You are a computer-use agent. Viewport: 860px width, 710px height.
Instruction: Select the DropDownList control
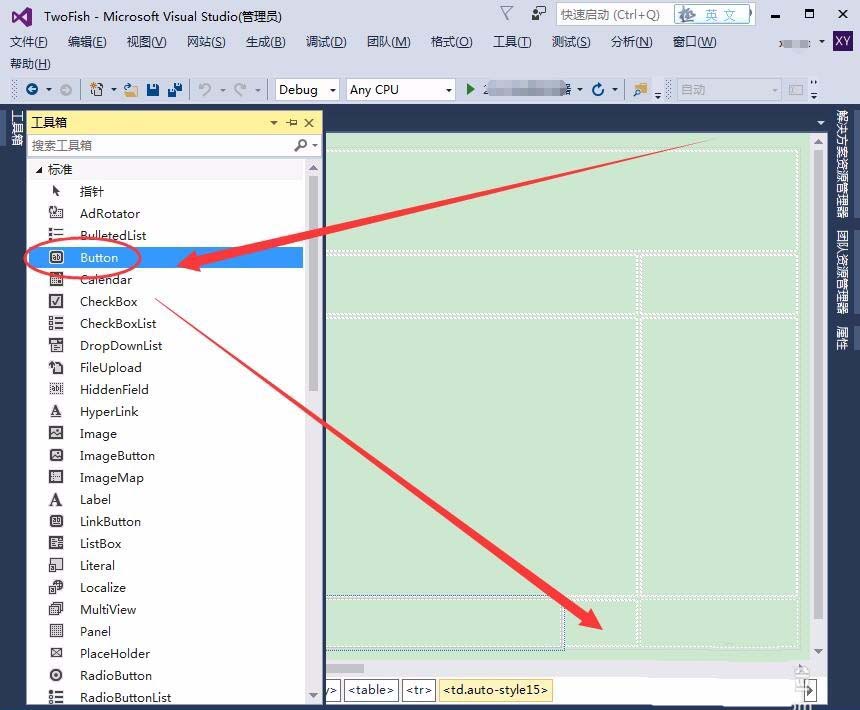pyautogui.click(x=122, y=345)
